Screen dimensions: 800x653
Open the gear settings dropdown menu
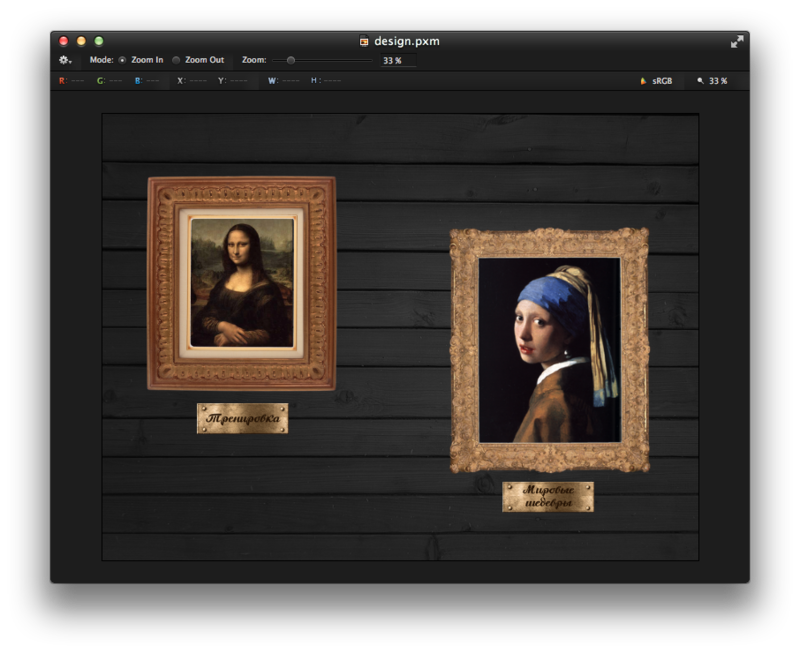coord(65,60)
